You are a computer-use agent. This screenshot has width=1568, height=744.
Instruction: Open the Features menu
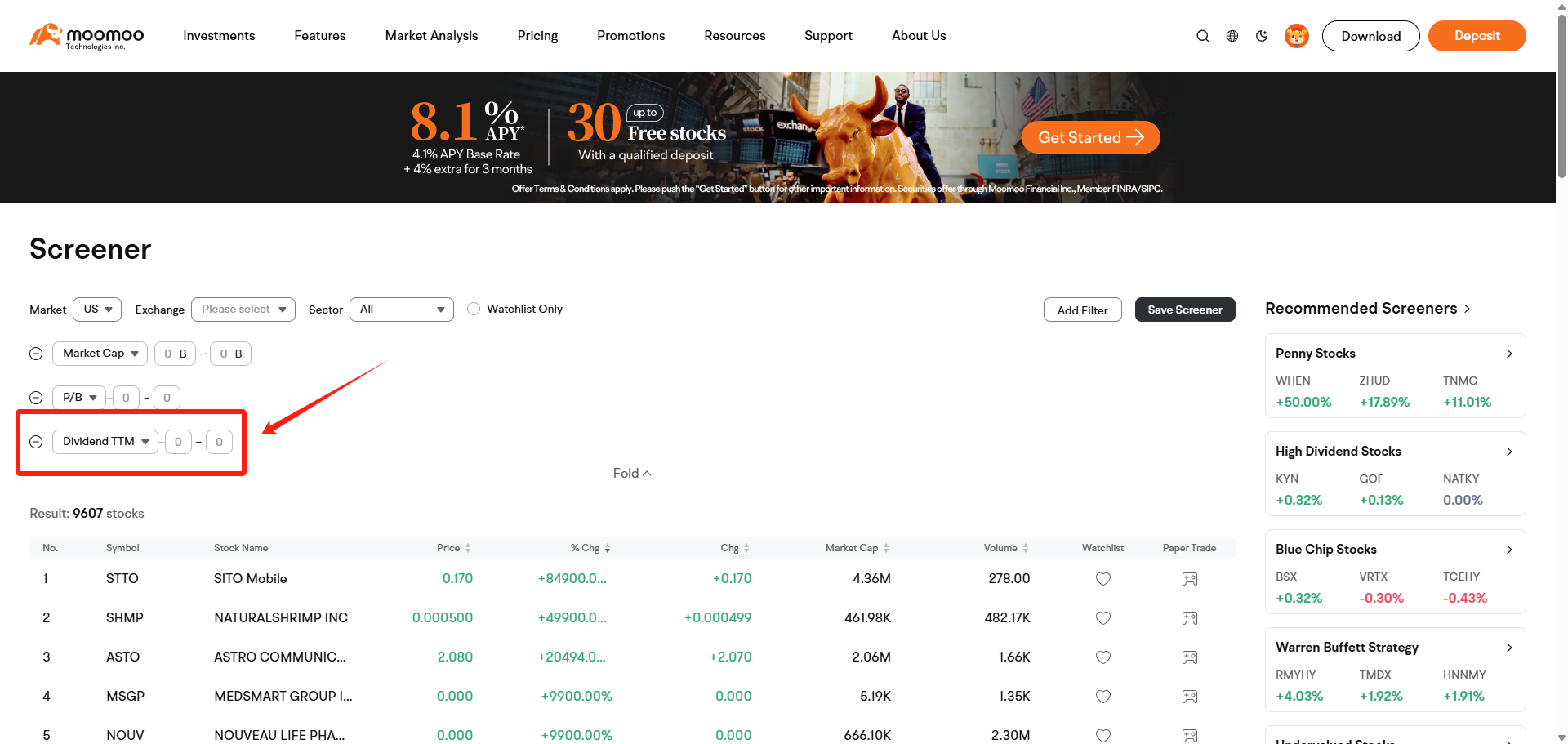(320, 36)
